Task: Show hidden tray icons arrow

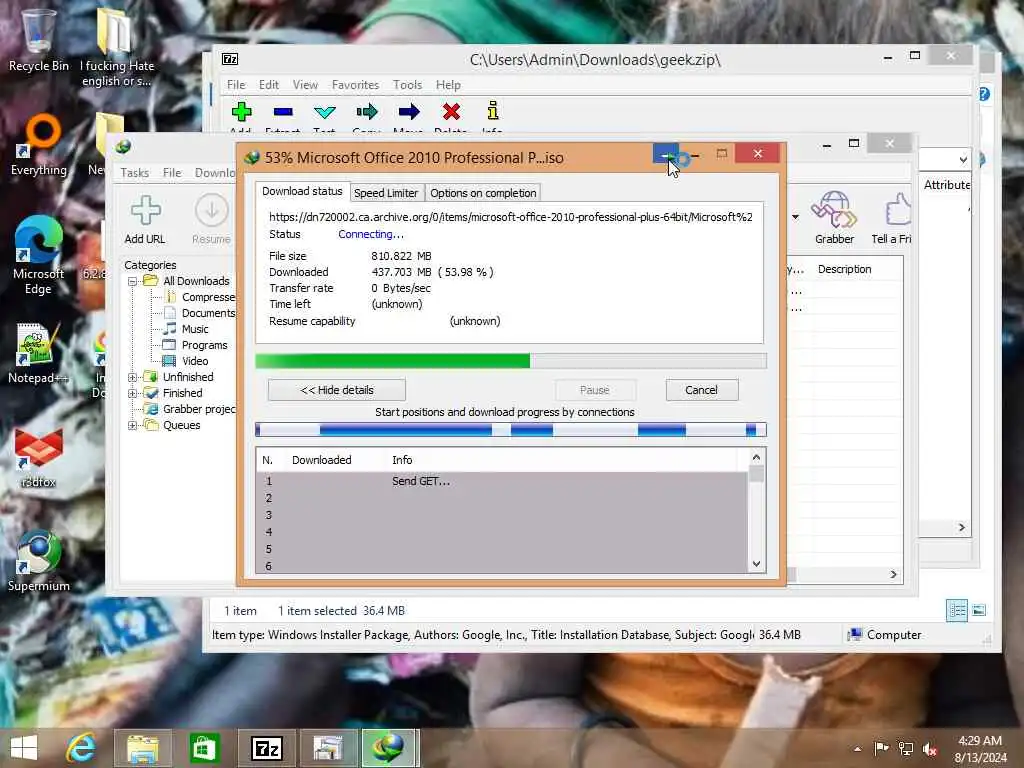Action: click(x=857, y=749)
